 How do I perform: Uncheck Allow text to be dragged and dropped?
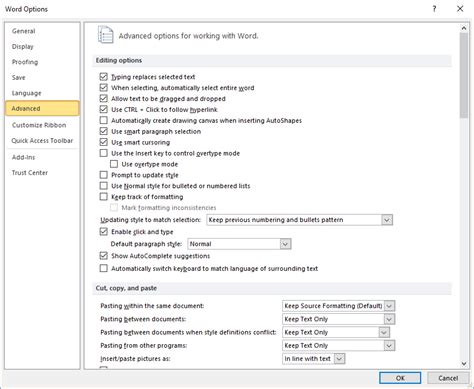click(x=104, y=99)
